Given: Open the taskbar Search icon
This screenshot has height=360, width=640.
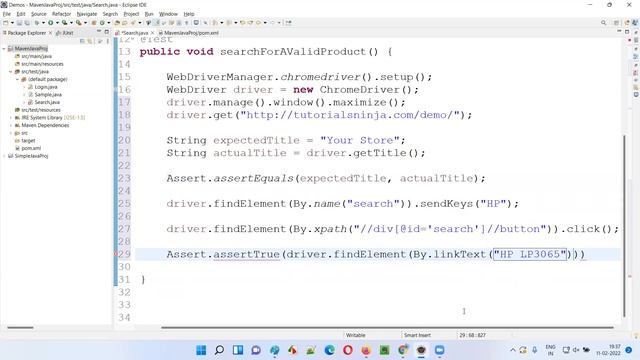Looking at the screenshot, I should coord(219,350).
